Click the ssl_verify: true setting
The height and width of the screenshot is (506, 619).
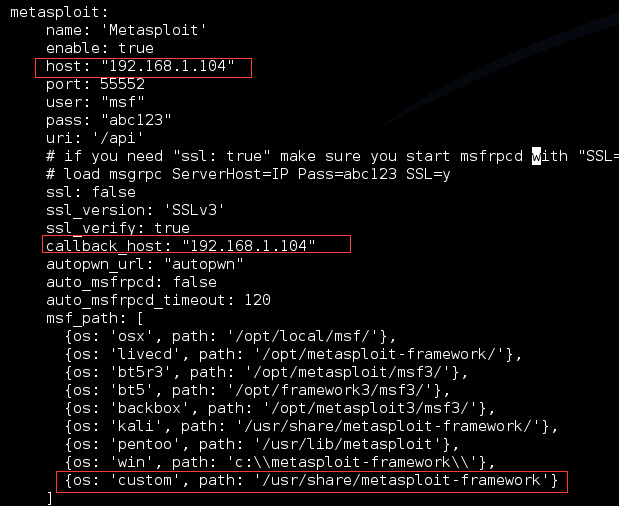coord(118,228)
